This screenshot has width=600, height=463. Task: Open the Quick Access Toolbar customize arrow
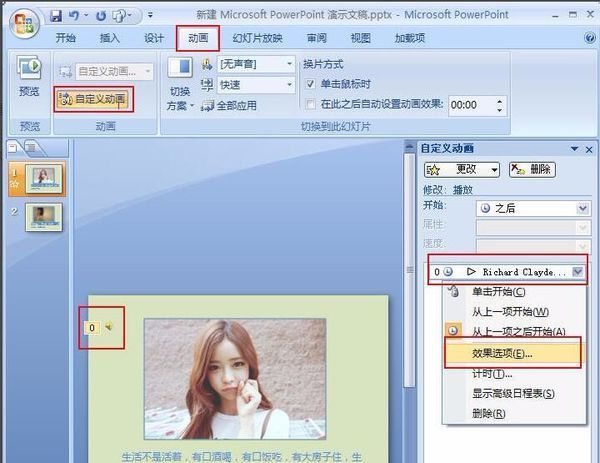pos(150,15)
